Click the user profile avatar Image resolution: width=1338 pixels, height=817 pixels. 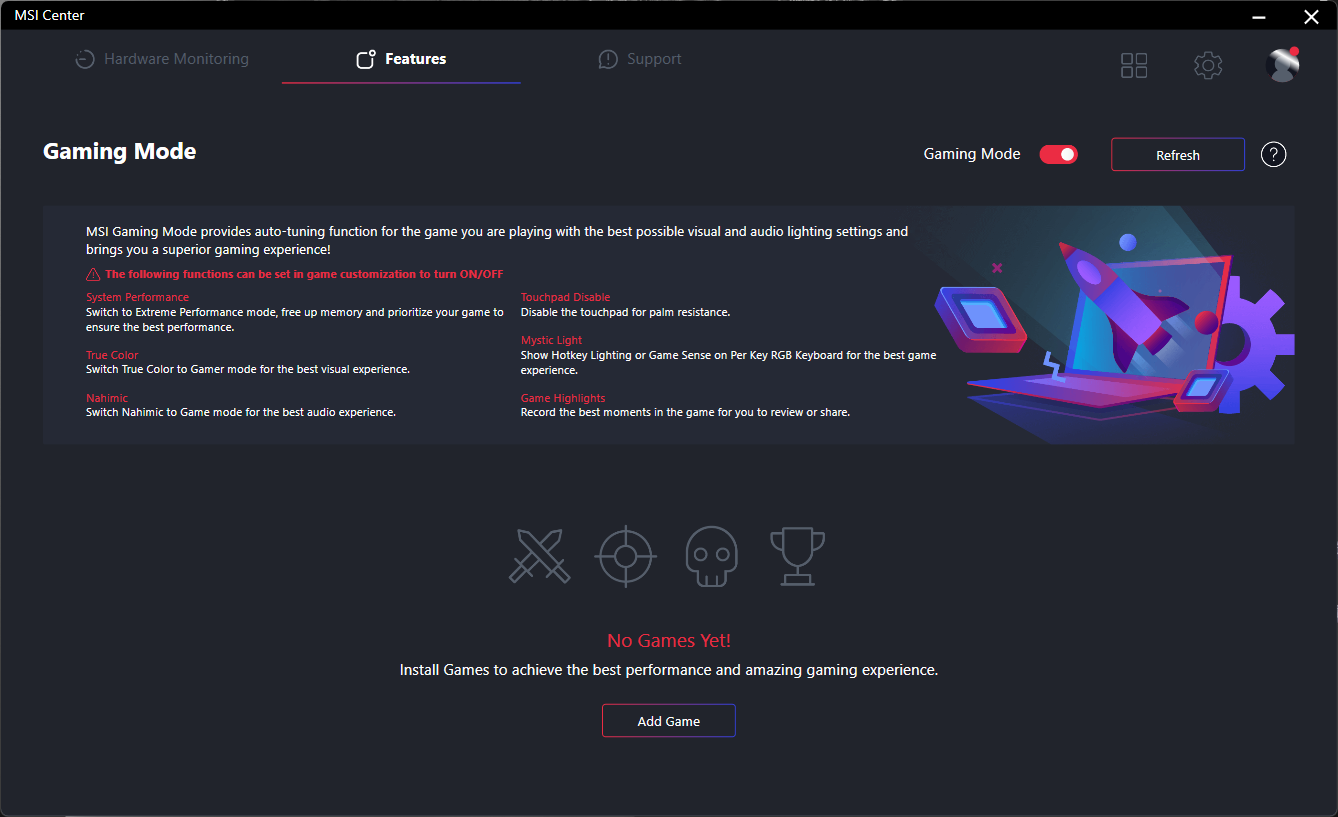click(x=1282, y=65)
